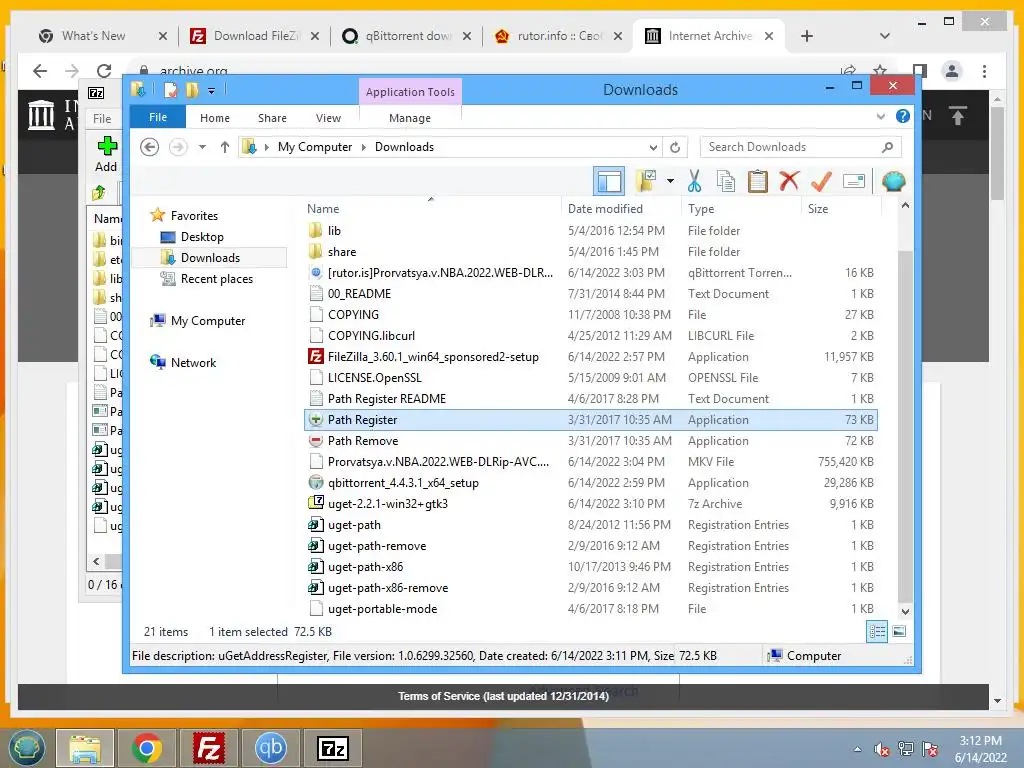Open the recent locations dropdown
This screenshot has width=1024, height=768.
202,147
